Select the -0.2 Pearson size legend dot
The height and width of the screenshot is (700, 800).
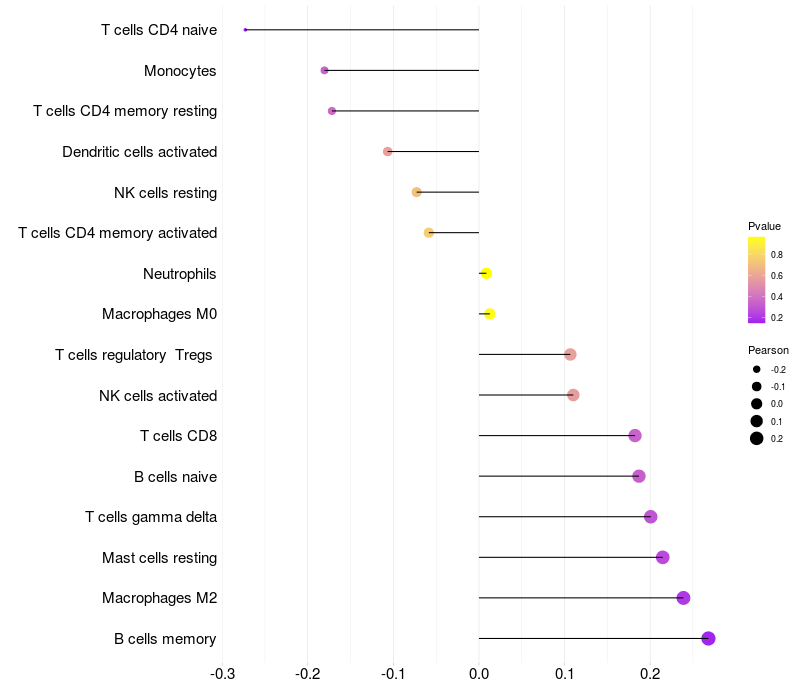pyautogui.click(x=756, y=369)
